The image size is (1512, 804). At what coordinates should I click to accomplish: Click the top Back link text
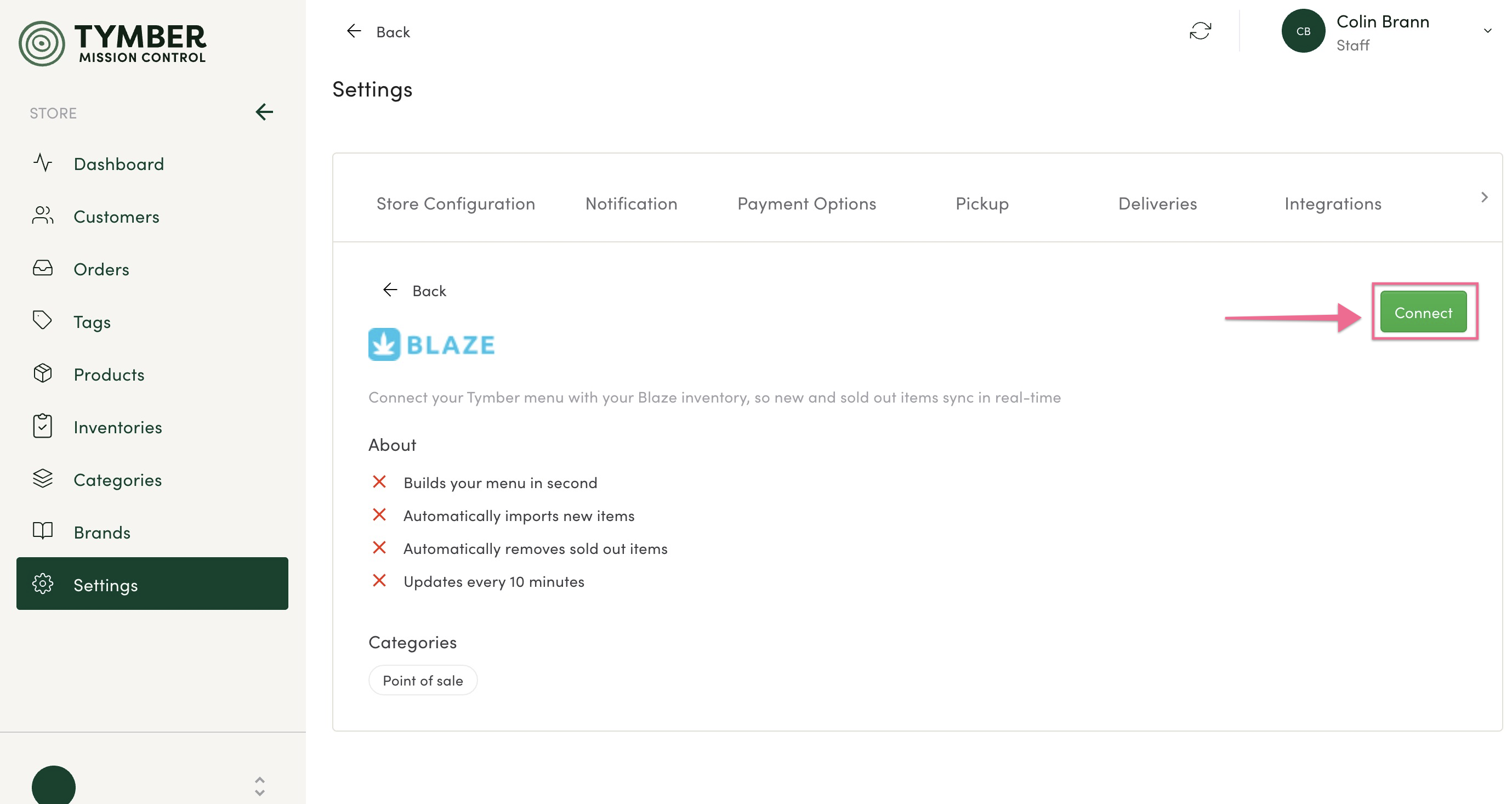tap(393, 32)
